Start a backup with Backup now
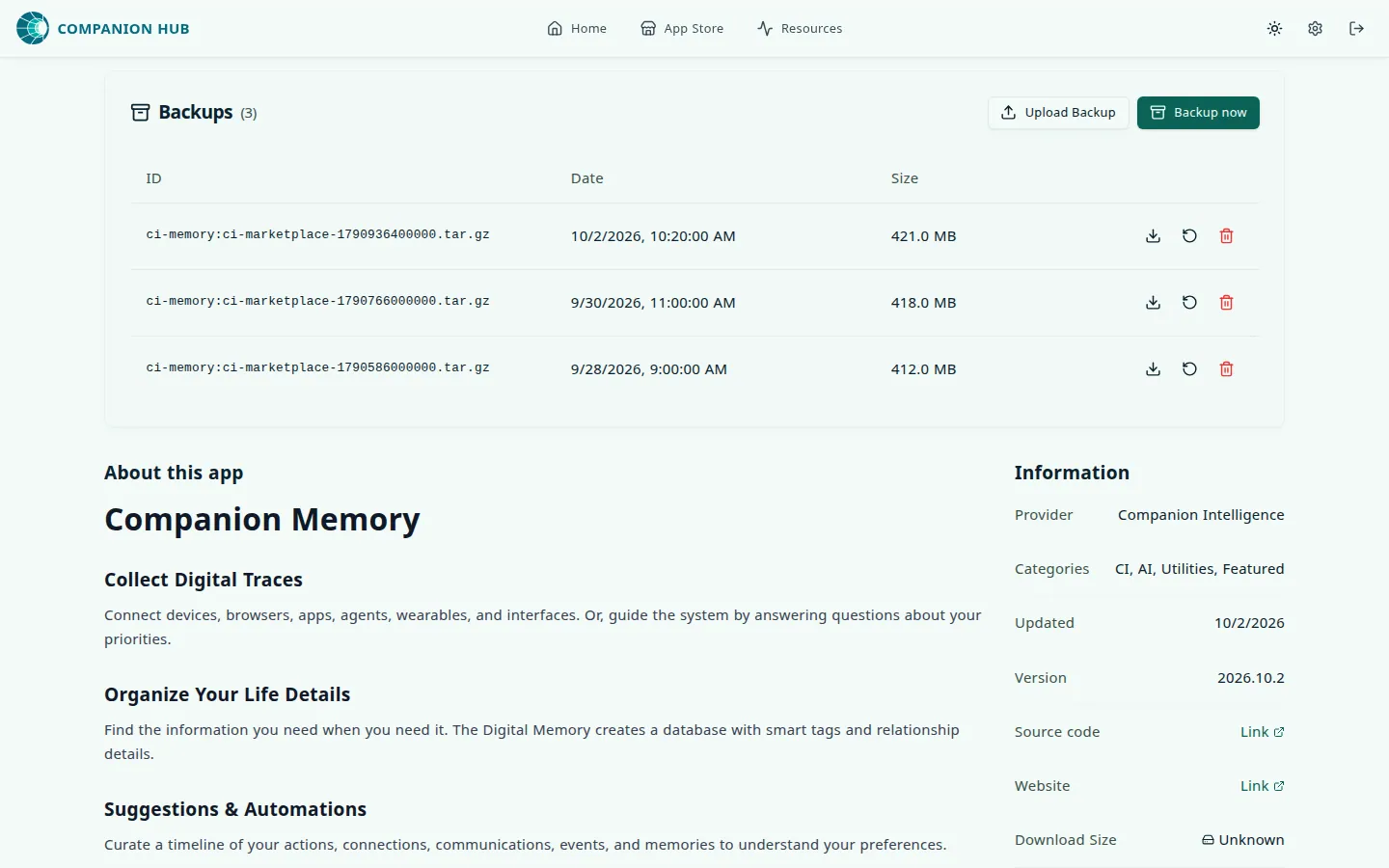The width and height of the screenshot is (1389, 868). coord(1198,113)
